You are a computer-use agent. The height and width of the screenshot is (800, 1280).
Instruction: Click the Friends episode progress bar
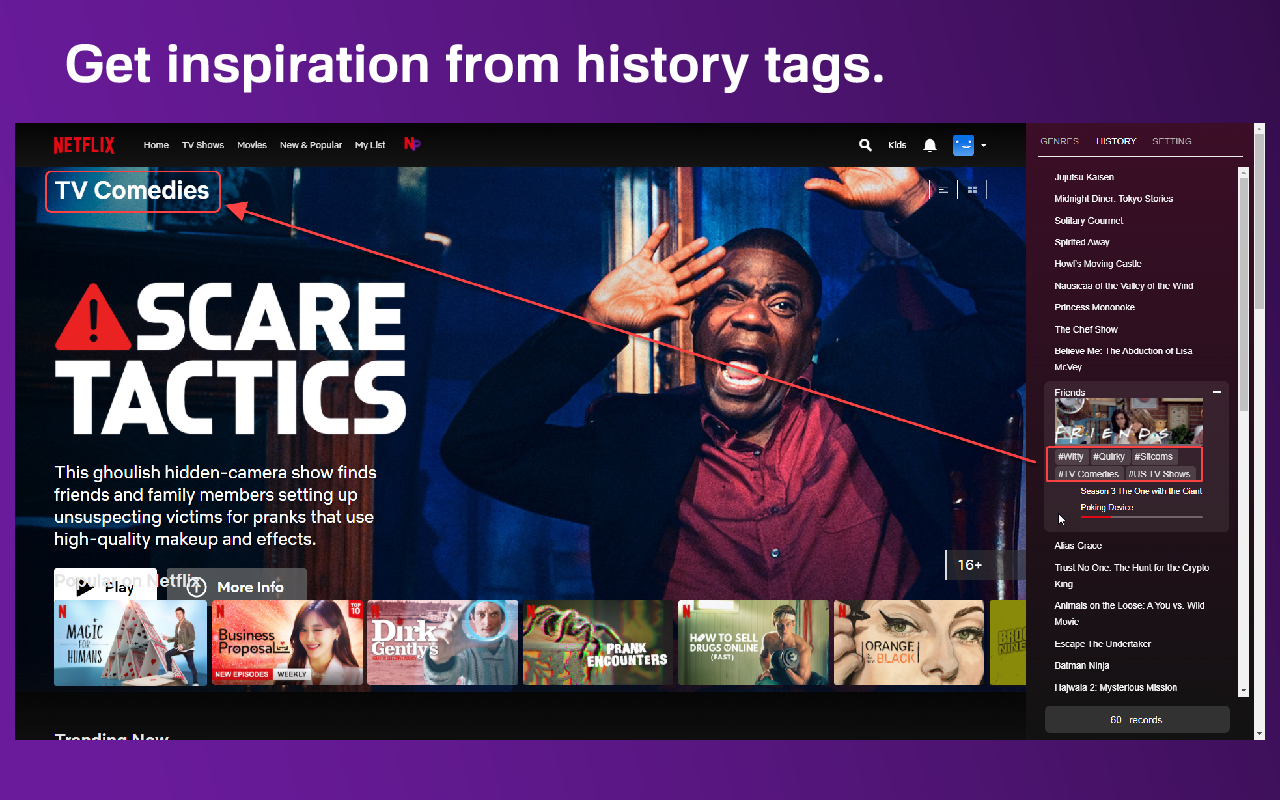pos(1141,517)
